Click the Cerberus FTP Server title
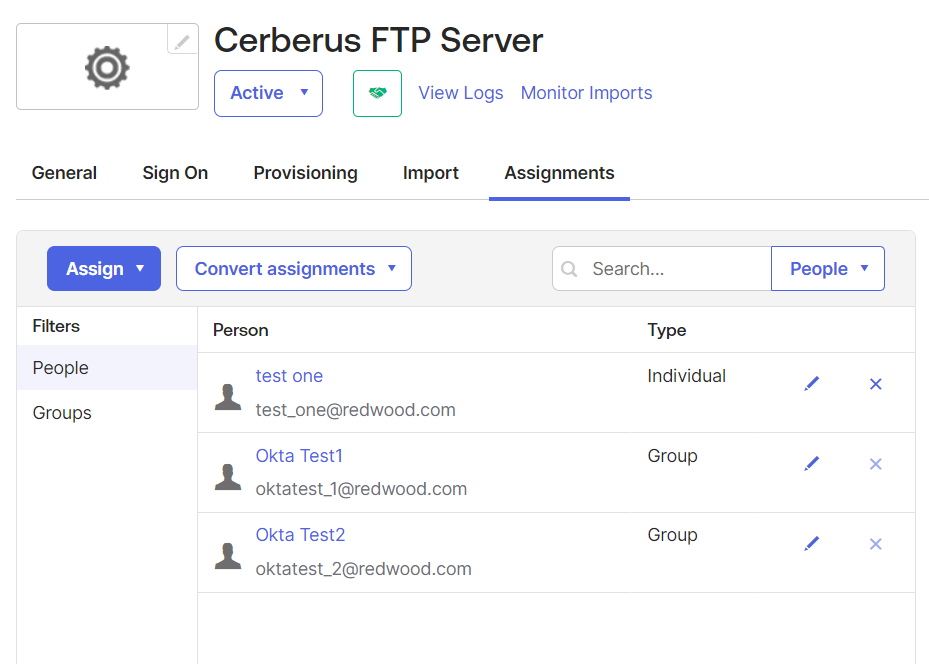Image resolution: width=929 pixels, height=664 pixels. (x=379, y=40)
